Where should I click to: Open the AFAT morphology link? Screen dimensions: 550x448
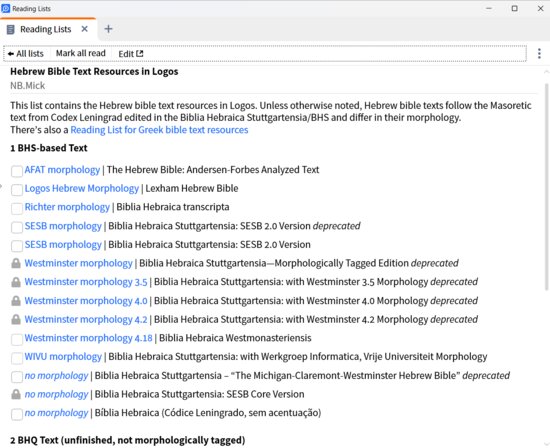click(x=62, y=170)
